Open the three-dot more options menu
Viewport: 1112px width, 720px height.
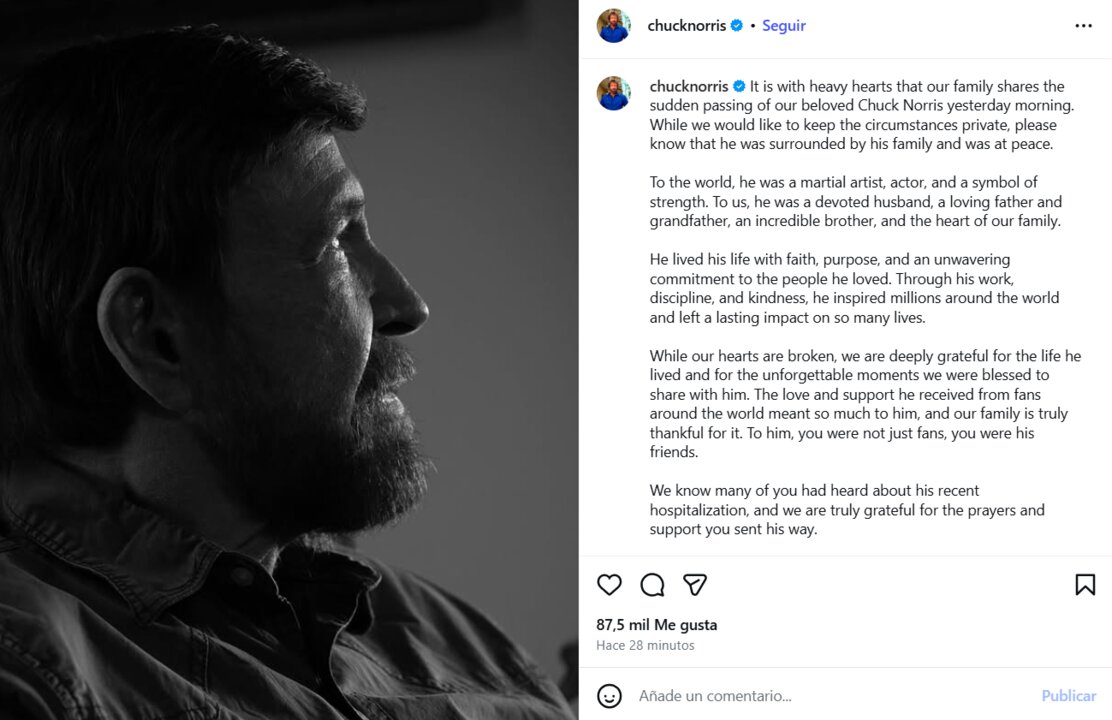coord(1083,26)
